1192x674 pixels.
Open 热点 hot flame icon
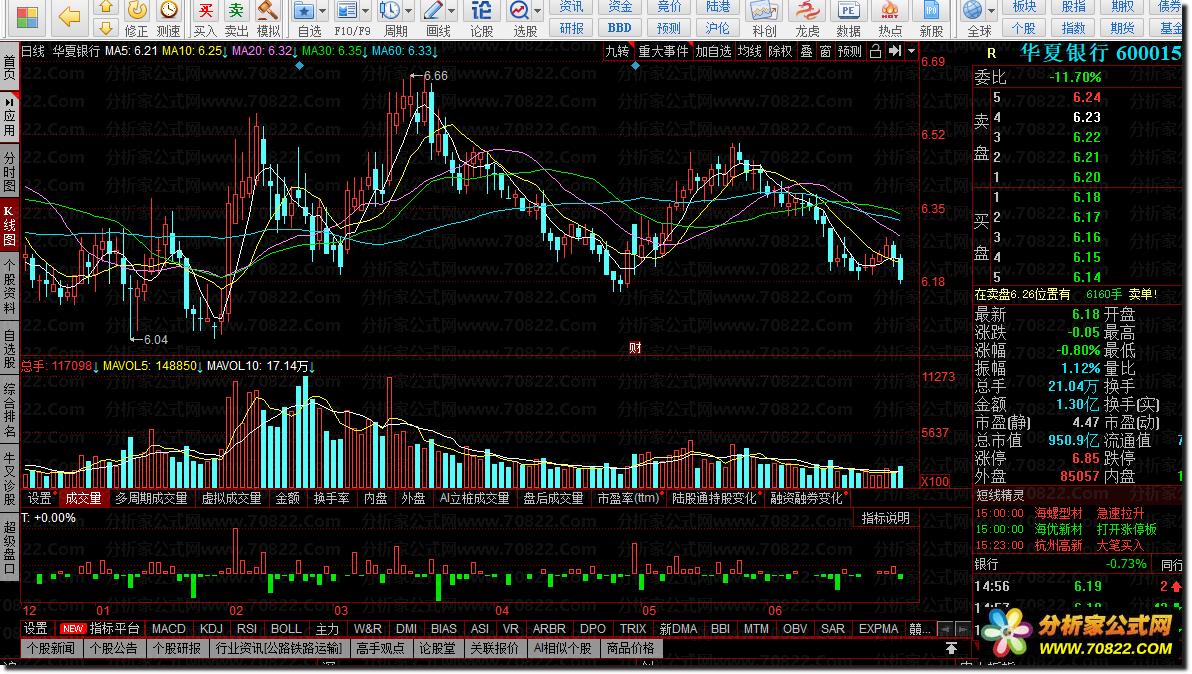pyautogui.click(x=889, y=11)
